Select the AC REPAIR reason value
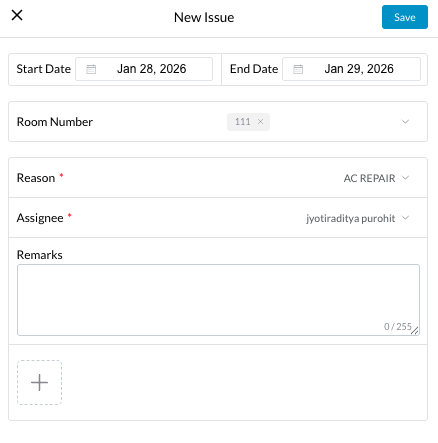Viewport: 438px width, 443px height. [369, 178]
